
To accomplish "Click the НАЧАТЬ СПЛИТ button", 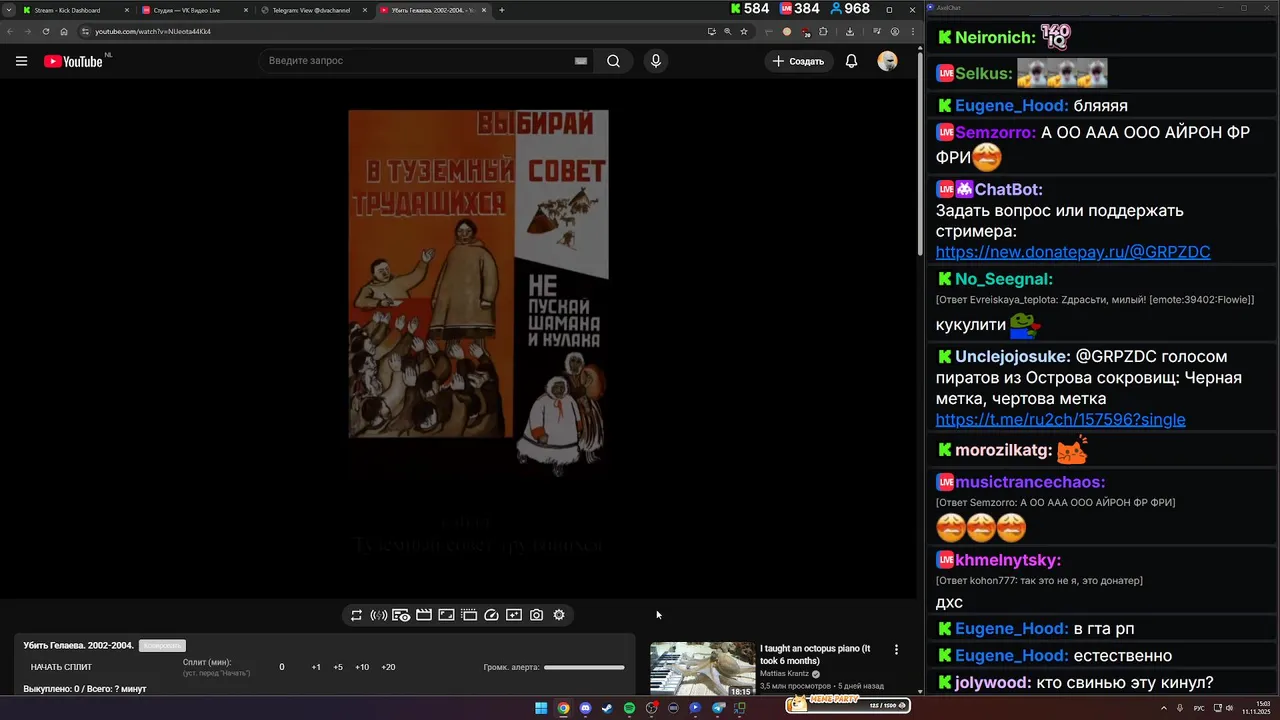I will (x=61, y=667).
